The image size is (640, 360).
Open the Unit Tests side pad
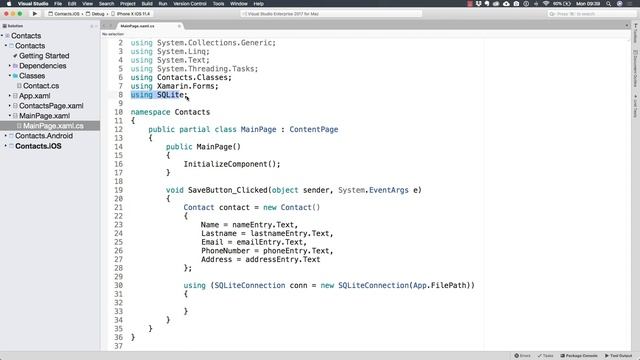click(636, 106)
